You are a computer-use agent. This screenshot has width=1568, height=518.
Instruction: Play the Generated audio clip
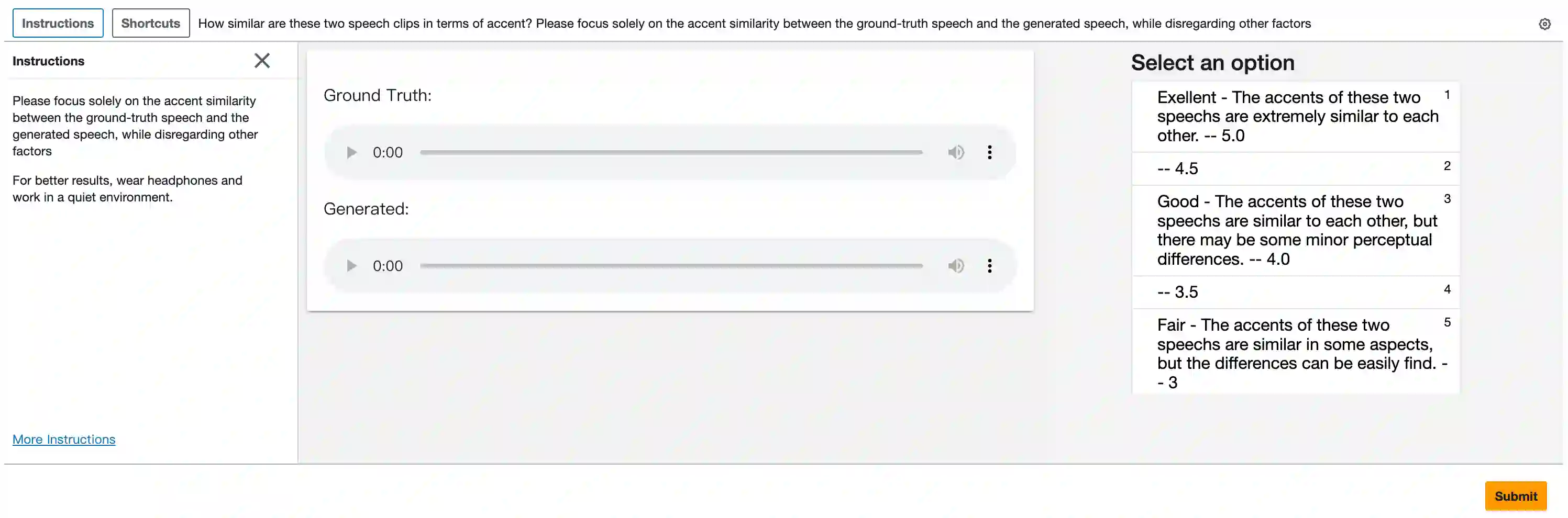[x=351, y=266]
